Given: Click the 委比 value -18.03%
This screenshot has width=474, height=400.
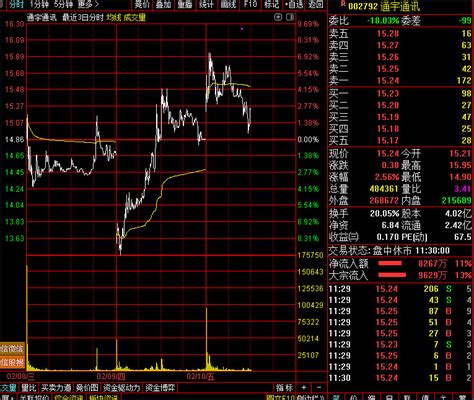Looking at the screenshot, I should pos(383,21).
